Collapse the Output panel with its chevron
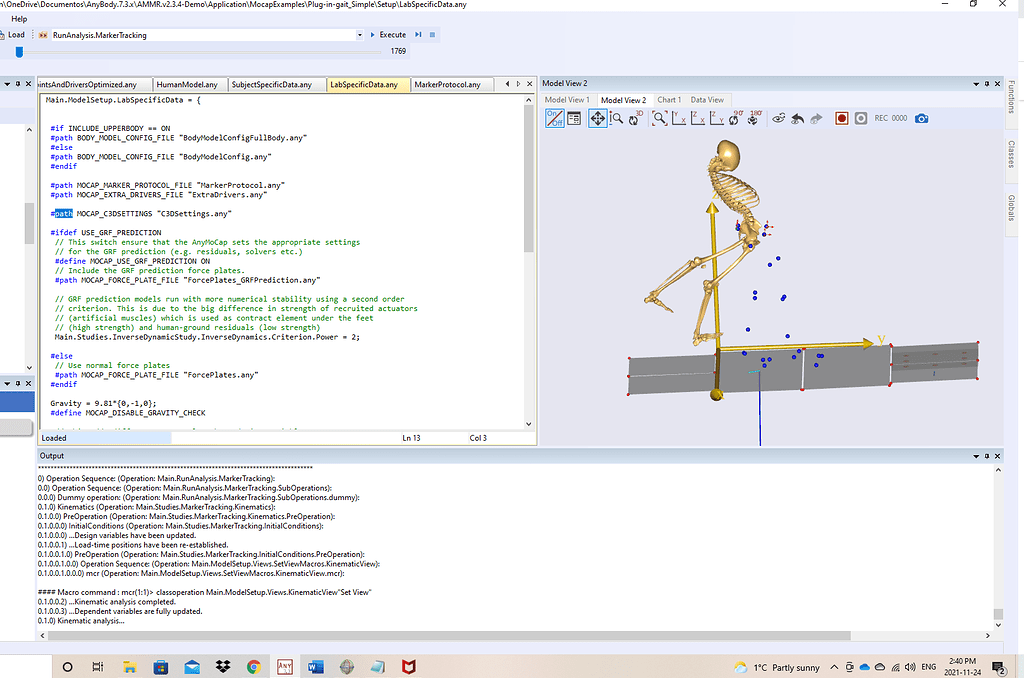1024x678 pixels. coord(975,455)
